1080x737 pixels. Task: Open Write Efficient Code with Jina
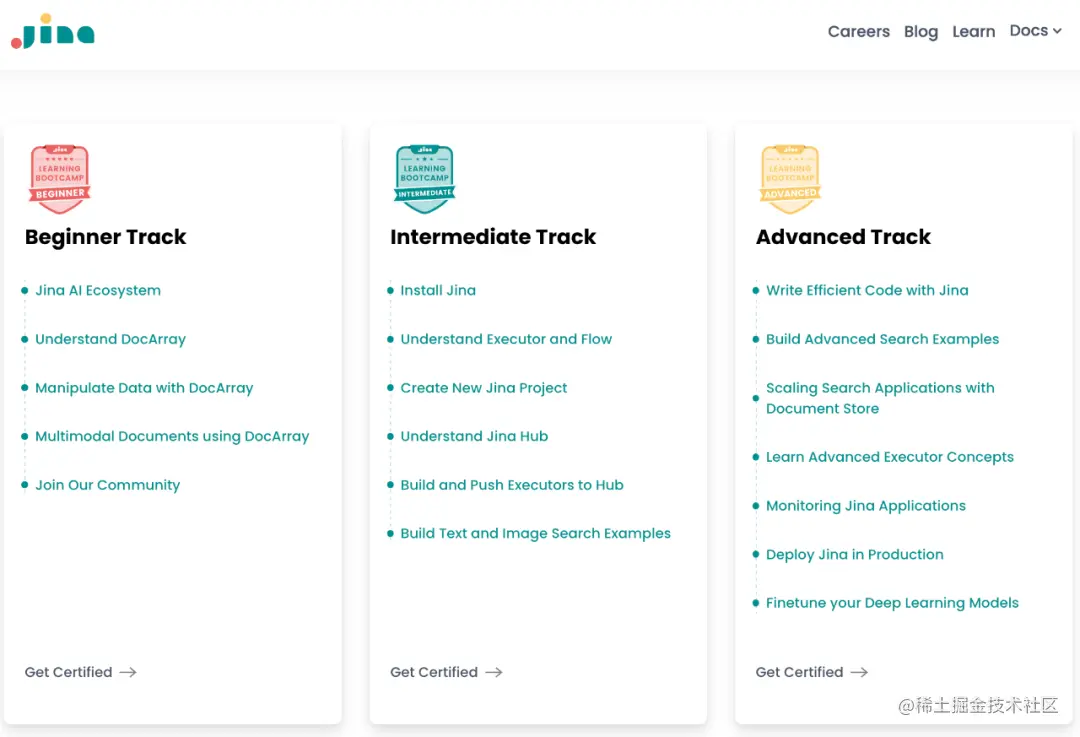pyautogui.click(x=867, y=291)
